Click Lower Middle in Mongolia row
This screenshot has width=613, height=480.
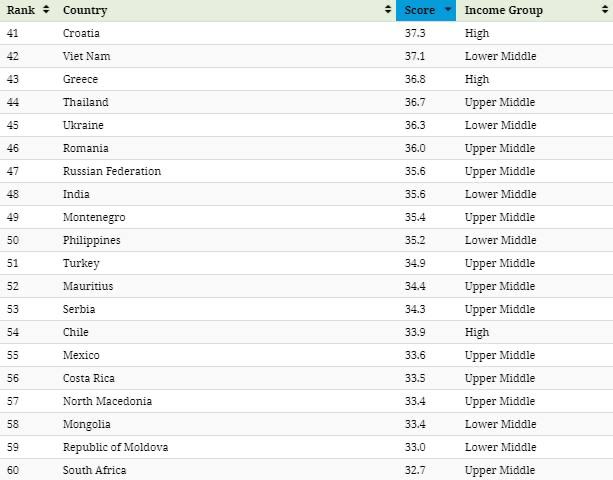coord(500,424)
